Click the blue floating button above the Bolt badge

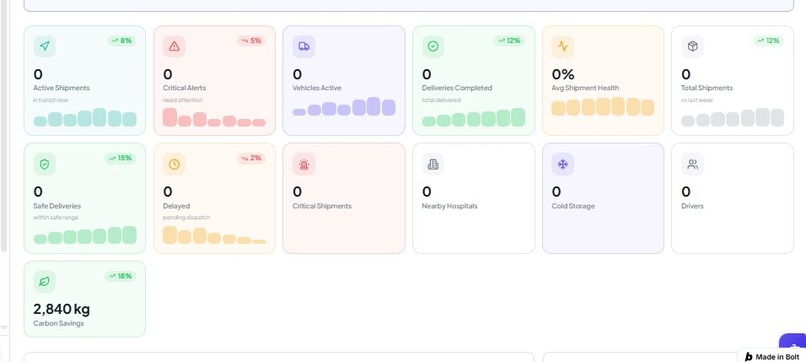click(793, 342)
